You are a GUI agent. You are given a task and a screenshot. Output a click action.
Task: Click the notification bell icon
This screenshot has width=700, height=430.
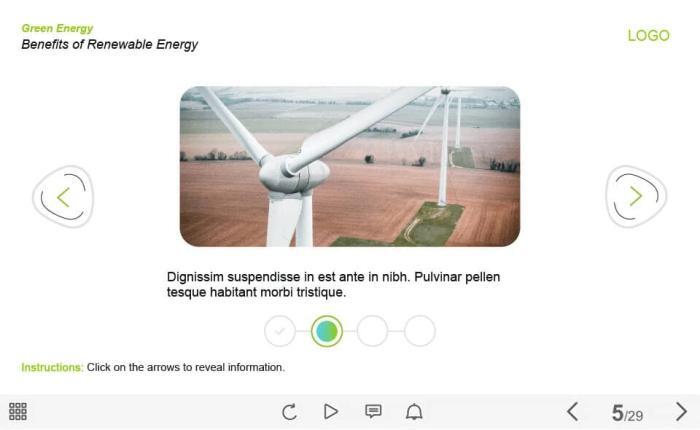414,411
